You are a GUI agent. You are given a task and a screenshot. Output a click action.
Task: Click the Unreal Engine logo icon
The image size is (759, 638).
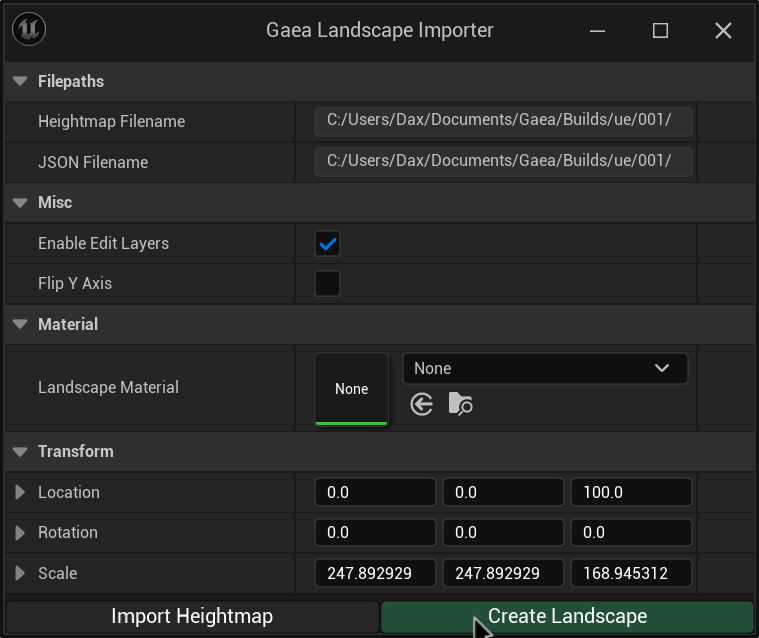tap(29, 30)
